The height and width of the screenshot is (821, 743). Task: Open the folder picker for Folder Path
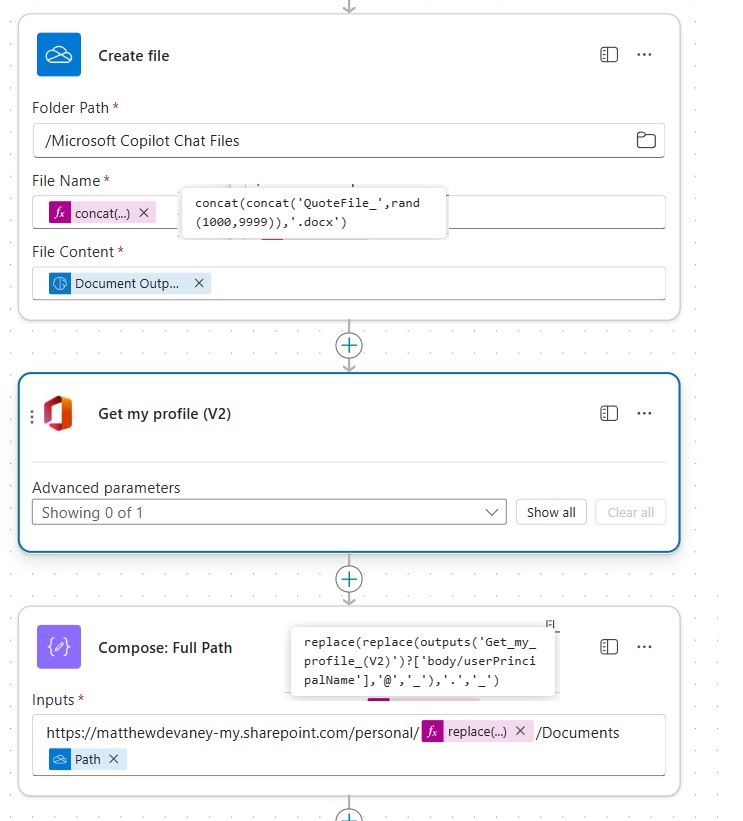(x=646, y=140)
